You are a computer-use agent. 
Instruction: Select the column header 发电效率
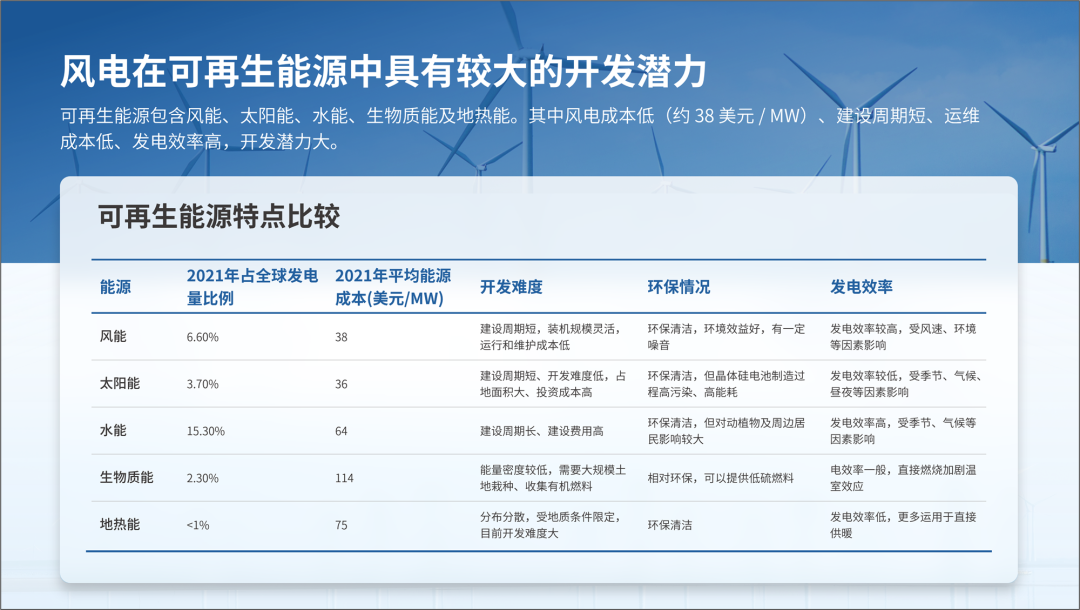(861, 287)
